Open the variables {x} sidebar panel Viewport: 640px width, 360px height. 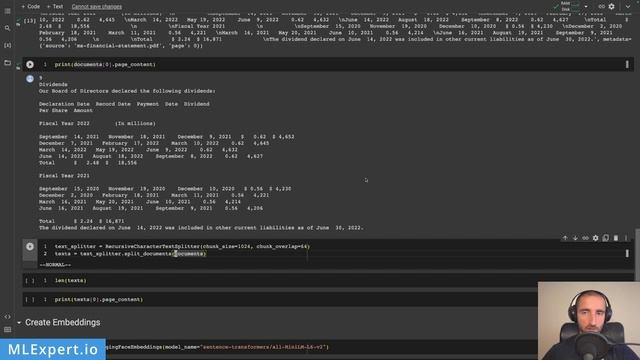click(7, 45)
